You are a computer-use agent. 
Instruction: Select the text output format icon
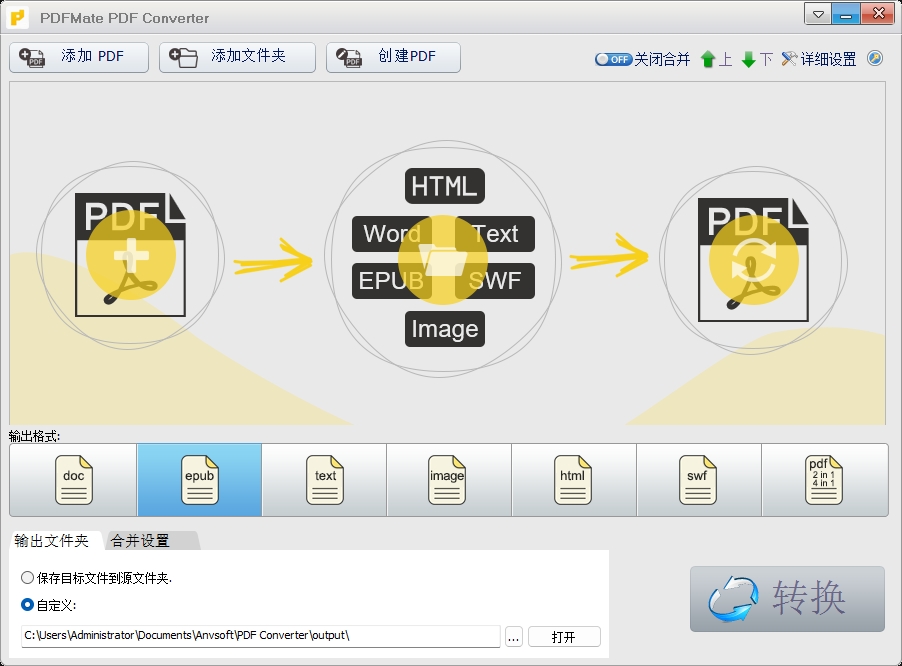pos(324,480)
